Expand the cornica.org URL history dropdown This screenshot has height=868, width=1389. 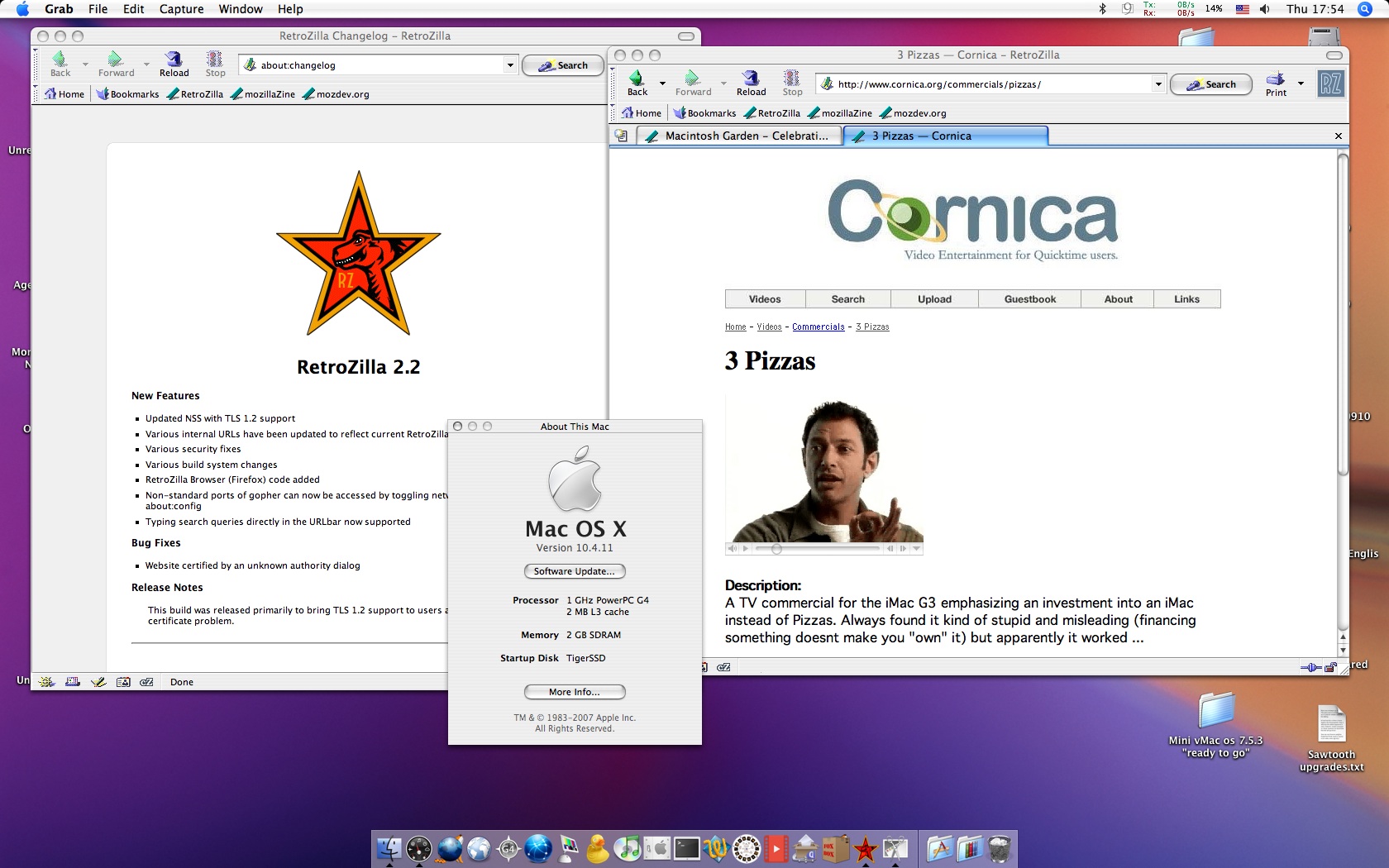(x=1158, y=83)
